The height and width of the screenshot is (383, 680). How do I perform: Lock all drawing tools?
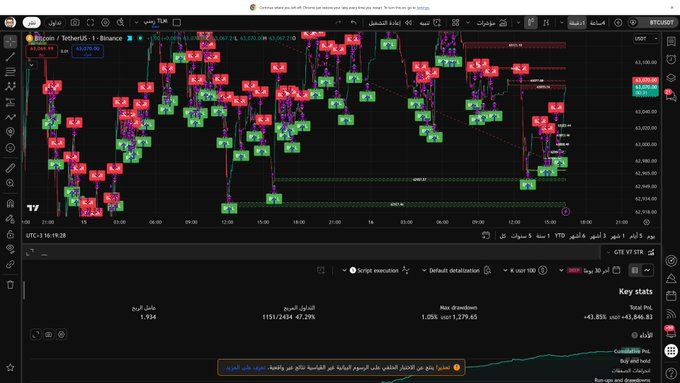pos(10,234)
